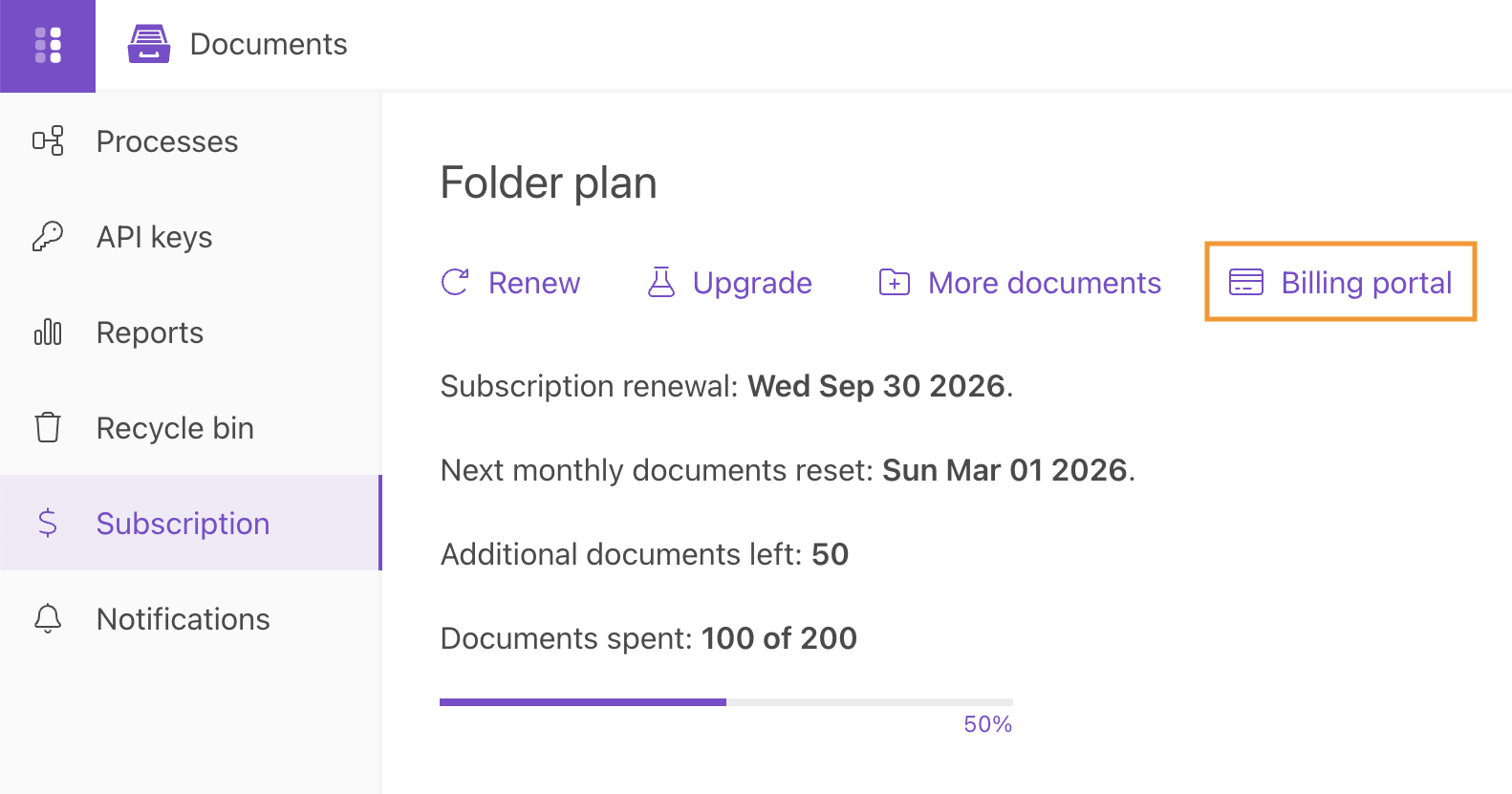Screen dimensions: 1512x794
Task: Open the Reports section
Action: 149,333
